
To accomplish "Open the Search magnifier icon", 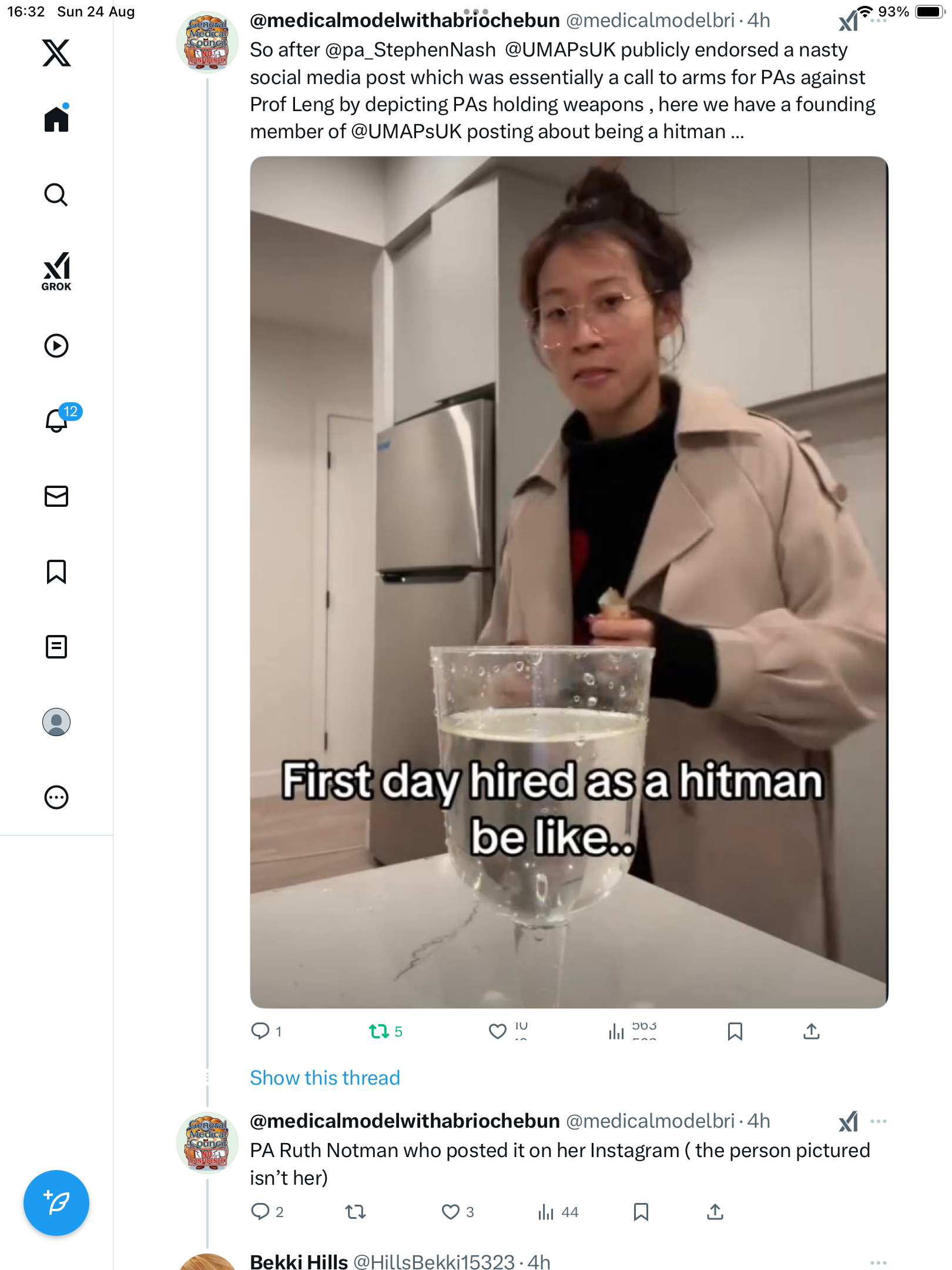I will coord(56,195).
